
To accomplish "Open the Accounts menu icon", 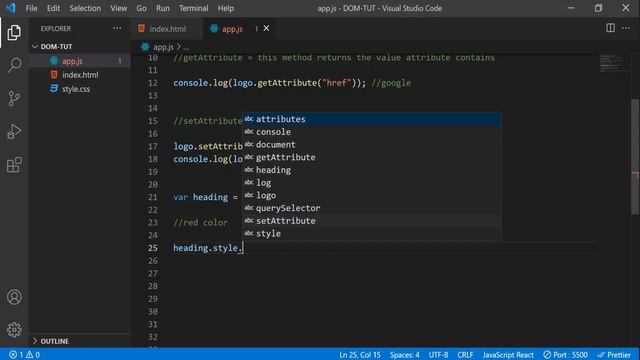I will click(x=14, y=297).
